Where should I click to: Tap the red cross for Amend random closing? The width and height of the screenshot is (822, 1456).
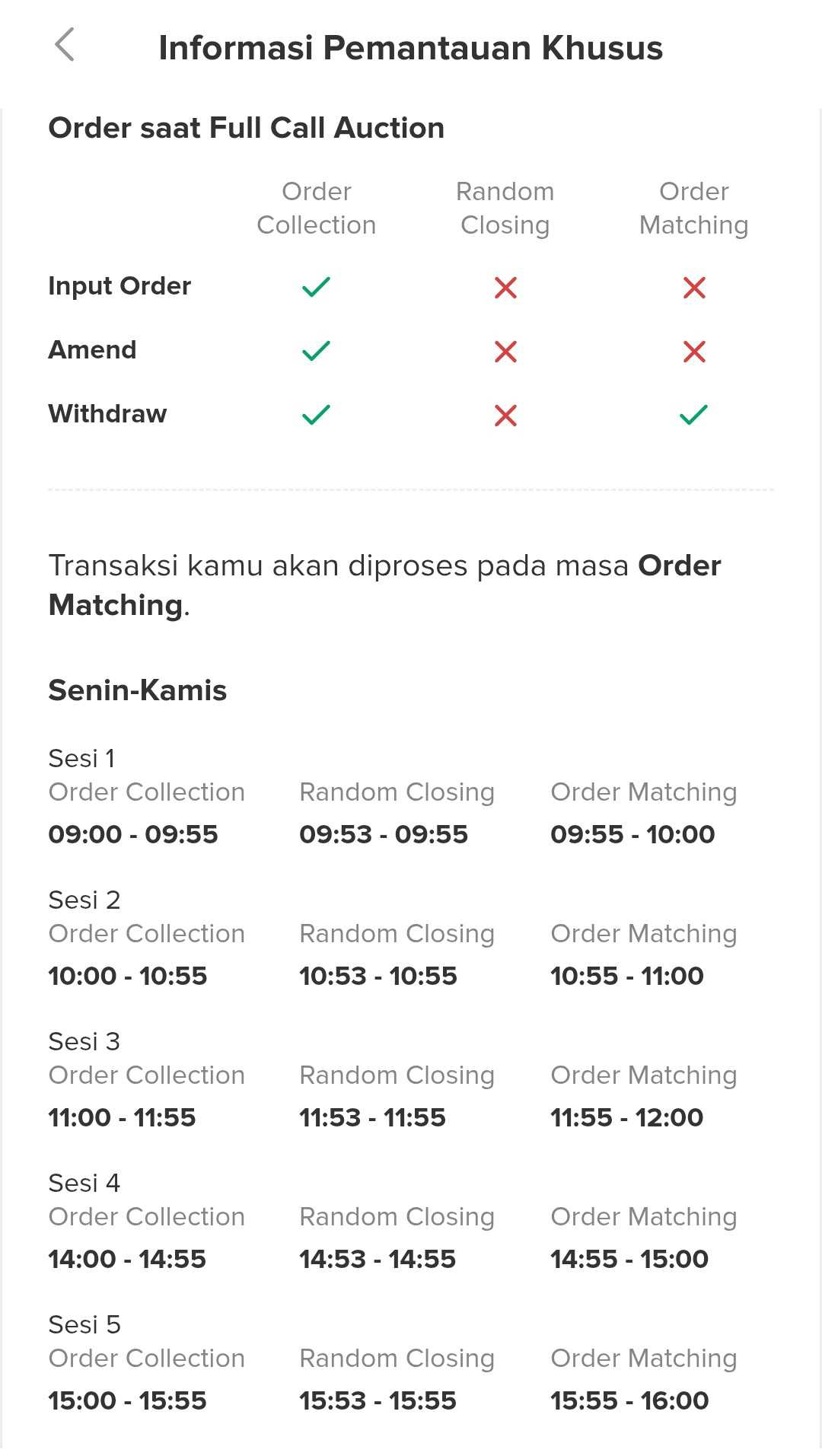pos(505,352)
